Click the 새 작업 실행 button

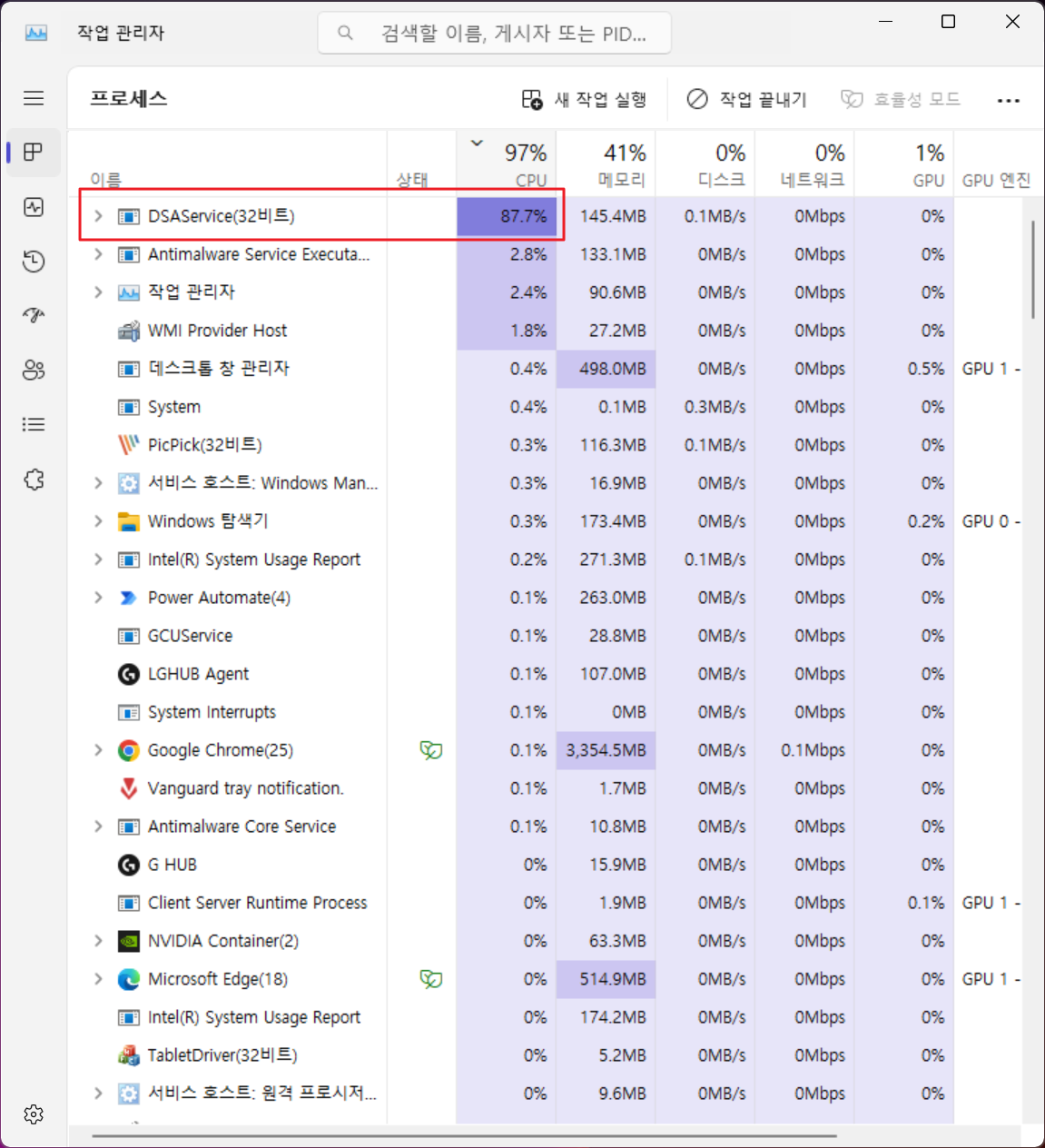(585, 100)
